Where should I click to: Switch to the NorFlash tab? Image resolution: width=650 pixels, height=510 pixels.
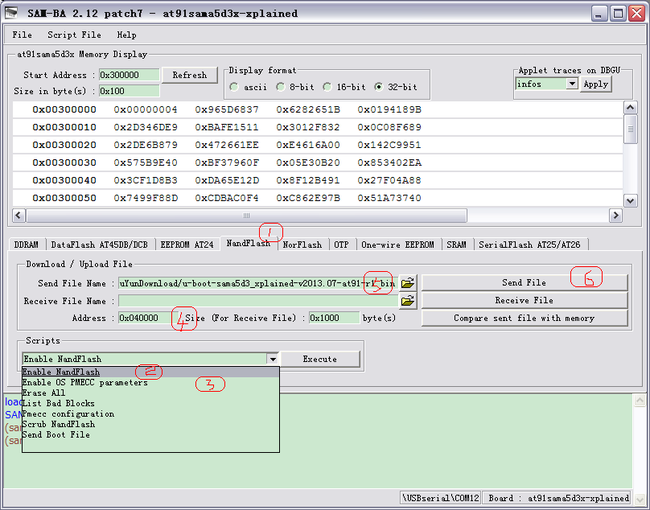coord(302,245)
